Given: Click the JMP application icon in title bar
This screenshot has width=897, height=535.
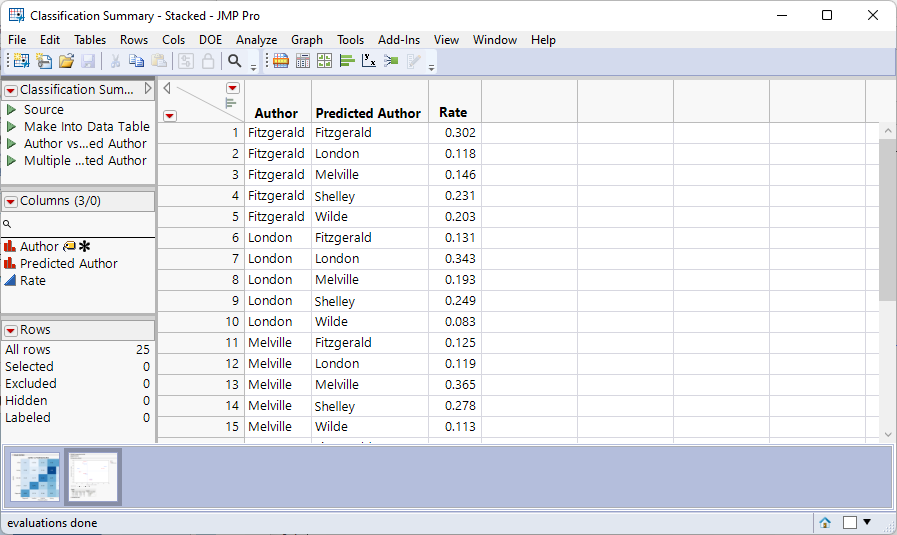Looking at the screenshot, I should click(17, 15).
